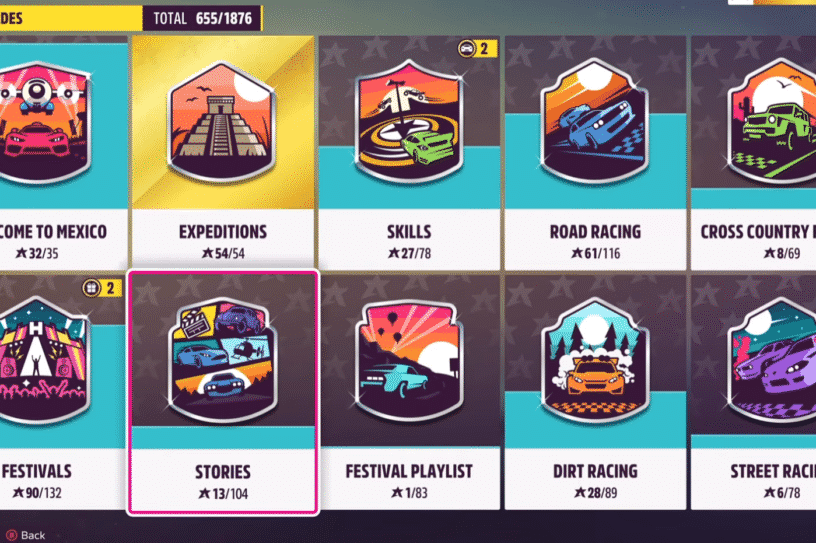Select the Expeditions pyramid badge
Image resolution: width=816 pixels, height=543 pixels.
click(x=223, y=122)
